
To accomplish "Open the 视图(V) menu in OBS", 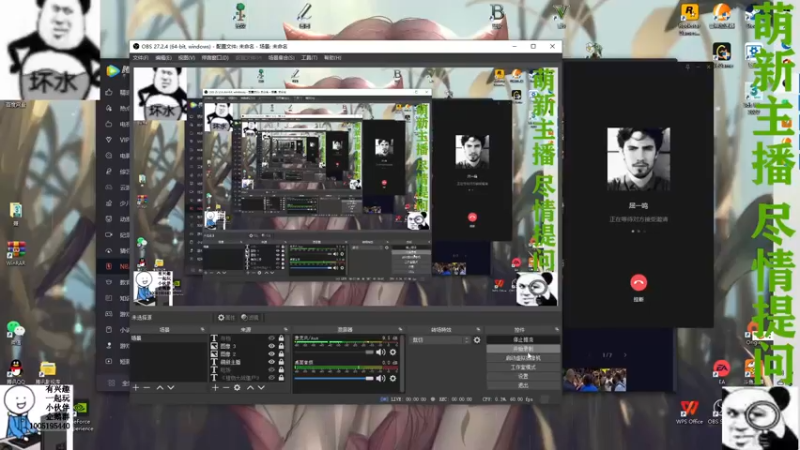I will click(x=186, y=58).
